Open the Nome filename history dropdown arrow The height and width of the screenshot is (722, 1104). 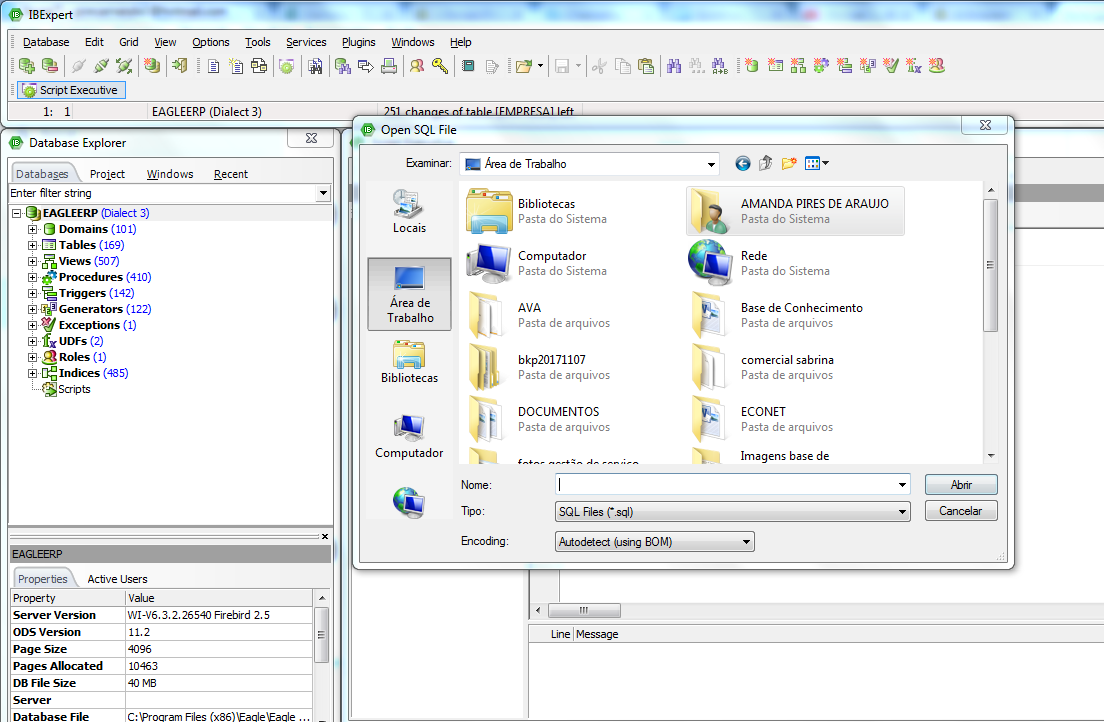(x=902, y=485)
